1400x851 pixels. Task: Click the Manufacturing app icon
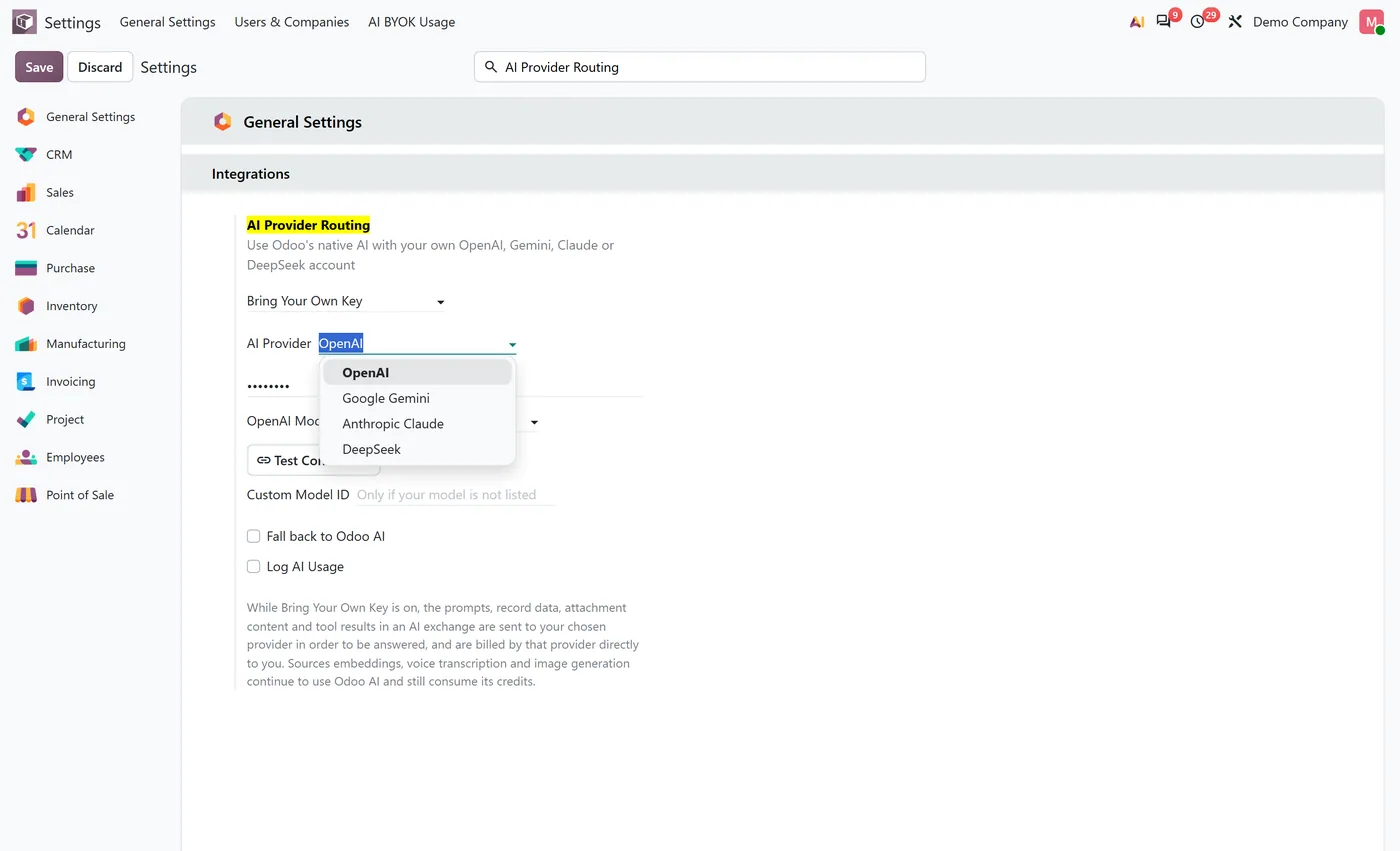(x=26, y=344)
